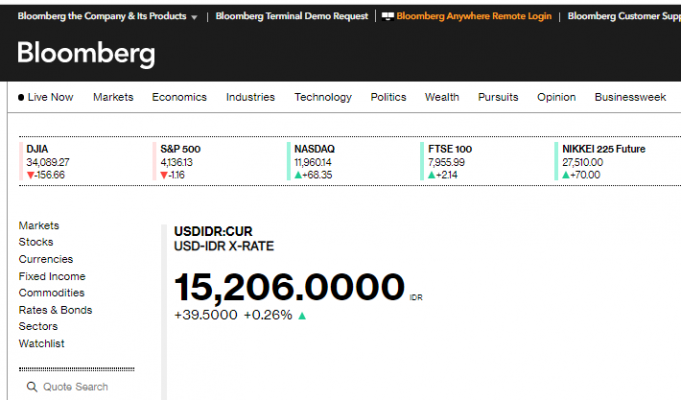Open Currencies in the left sidebar
This screenshot has height=400, width=681.
45,259
